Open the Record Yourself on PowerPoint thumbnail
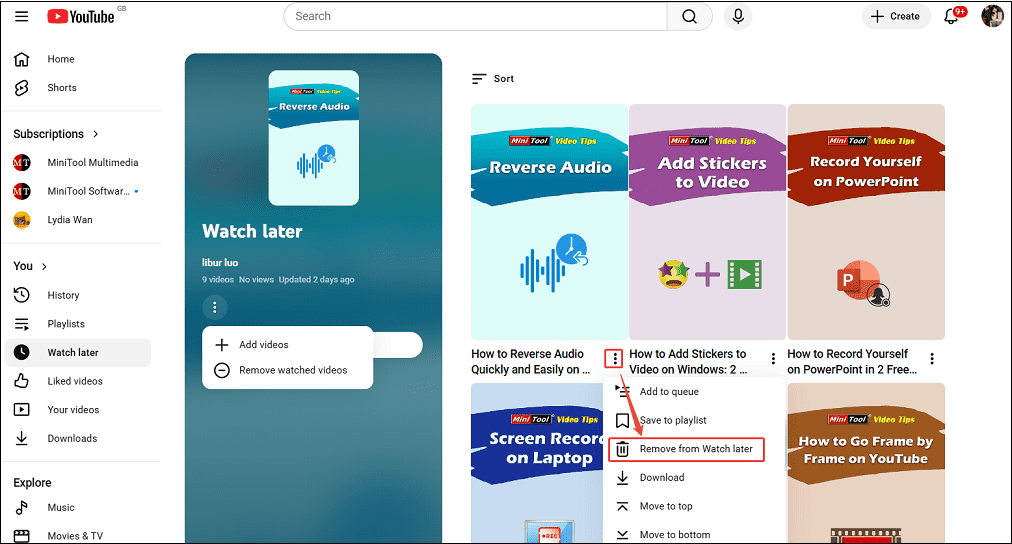This screenshot has height=544, width=1012. [x=866, y=222]
